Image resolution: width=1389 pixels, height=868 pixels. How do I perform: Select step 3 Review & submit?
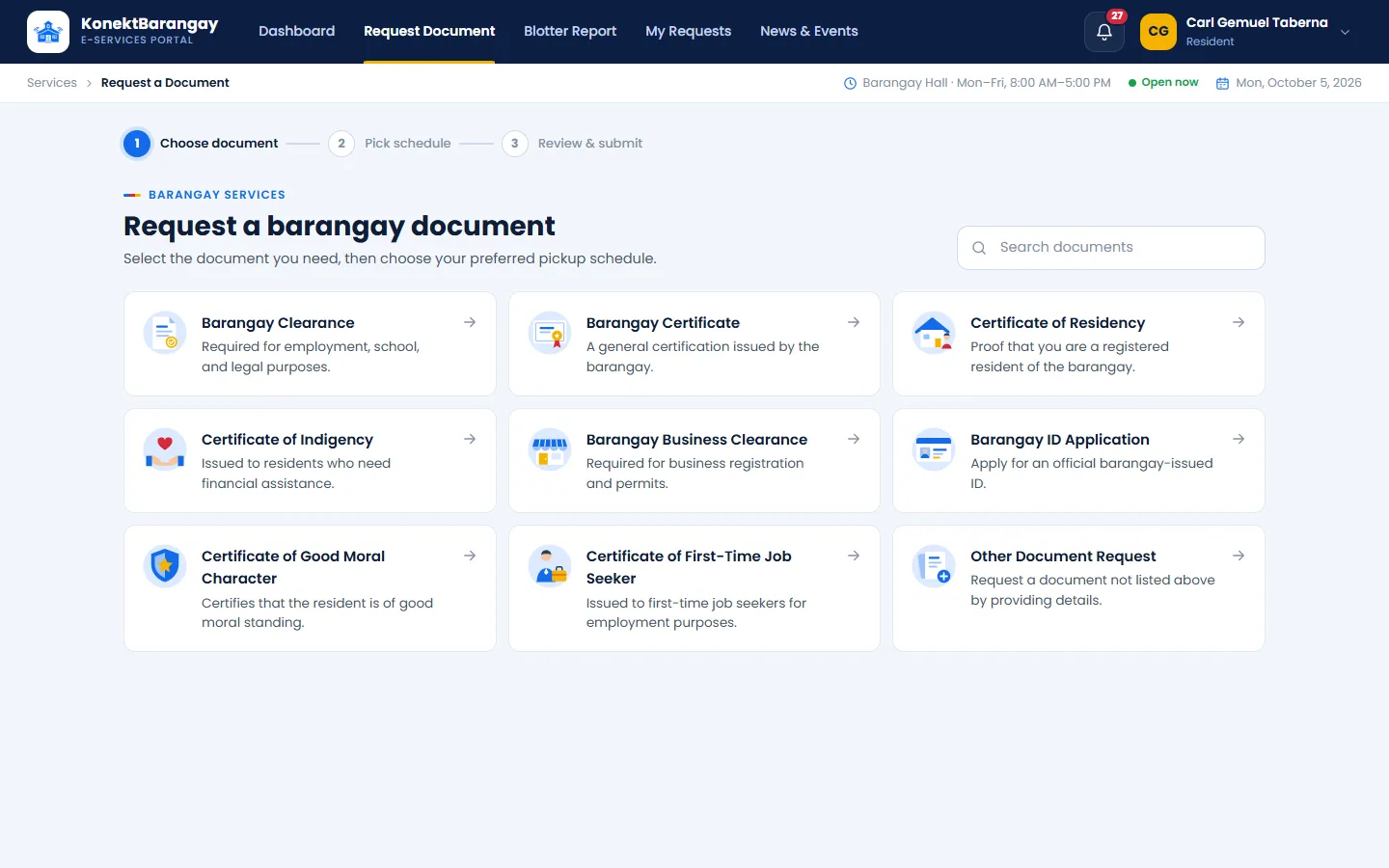(572, 144)
